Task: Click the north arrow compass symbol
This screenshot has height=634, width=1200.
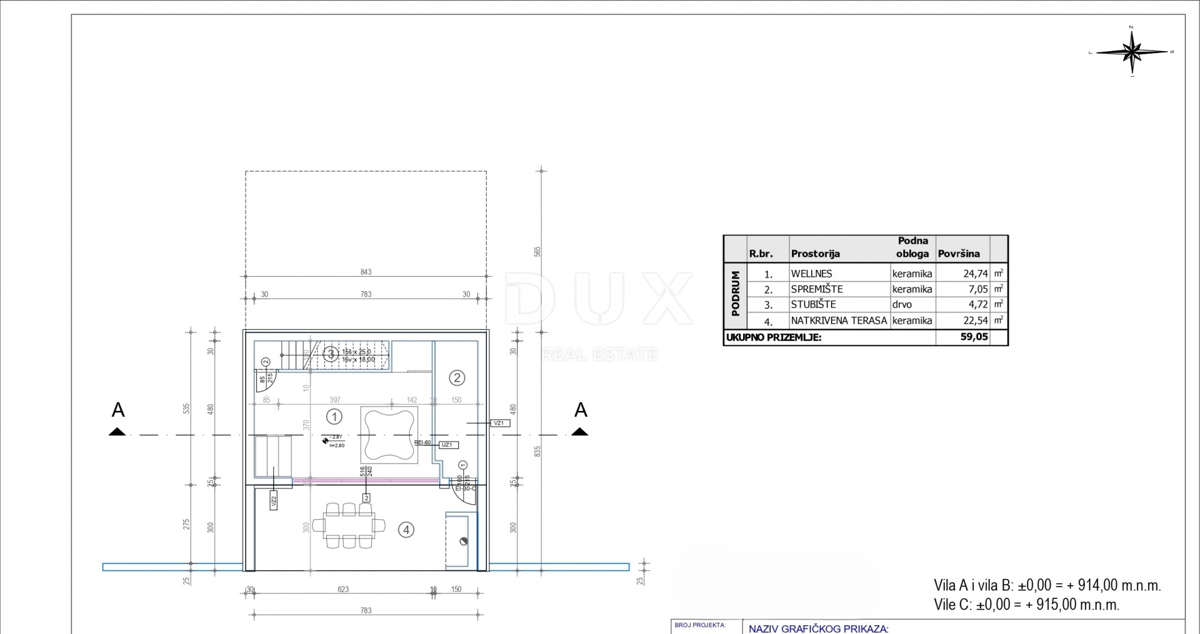Action: 1132,51
